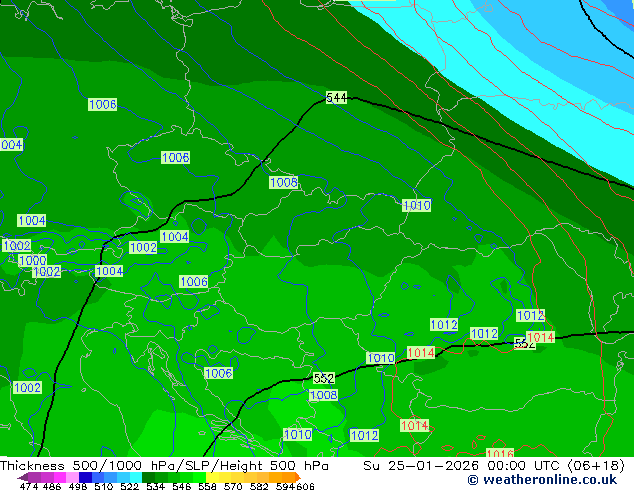This screenshot has height=490, width=634.
Task: Click the blue 1010 label beside a red 1014
Action: [x=380, y=358]
